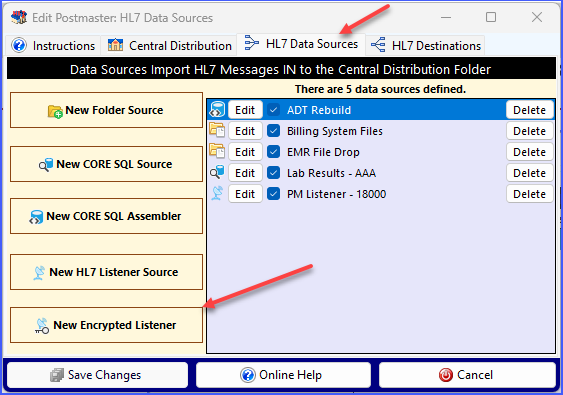Click the HL7 Destinations branching icon
563x395 pixels.
click(x=378, y=45)
